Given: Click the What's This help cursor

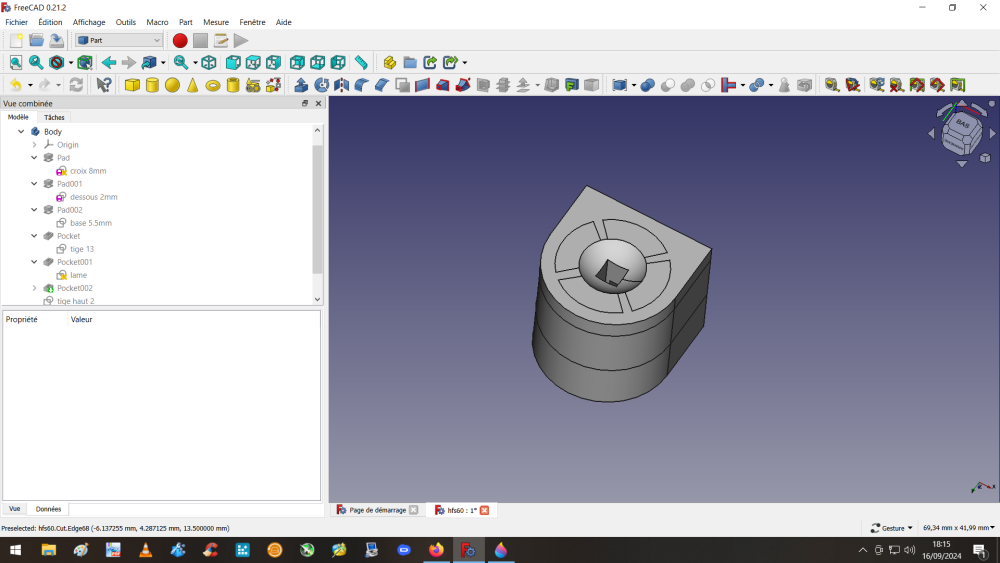Looking at the screenshot, I should pos(103,85).
